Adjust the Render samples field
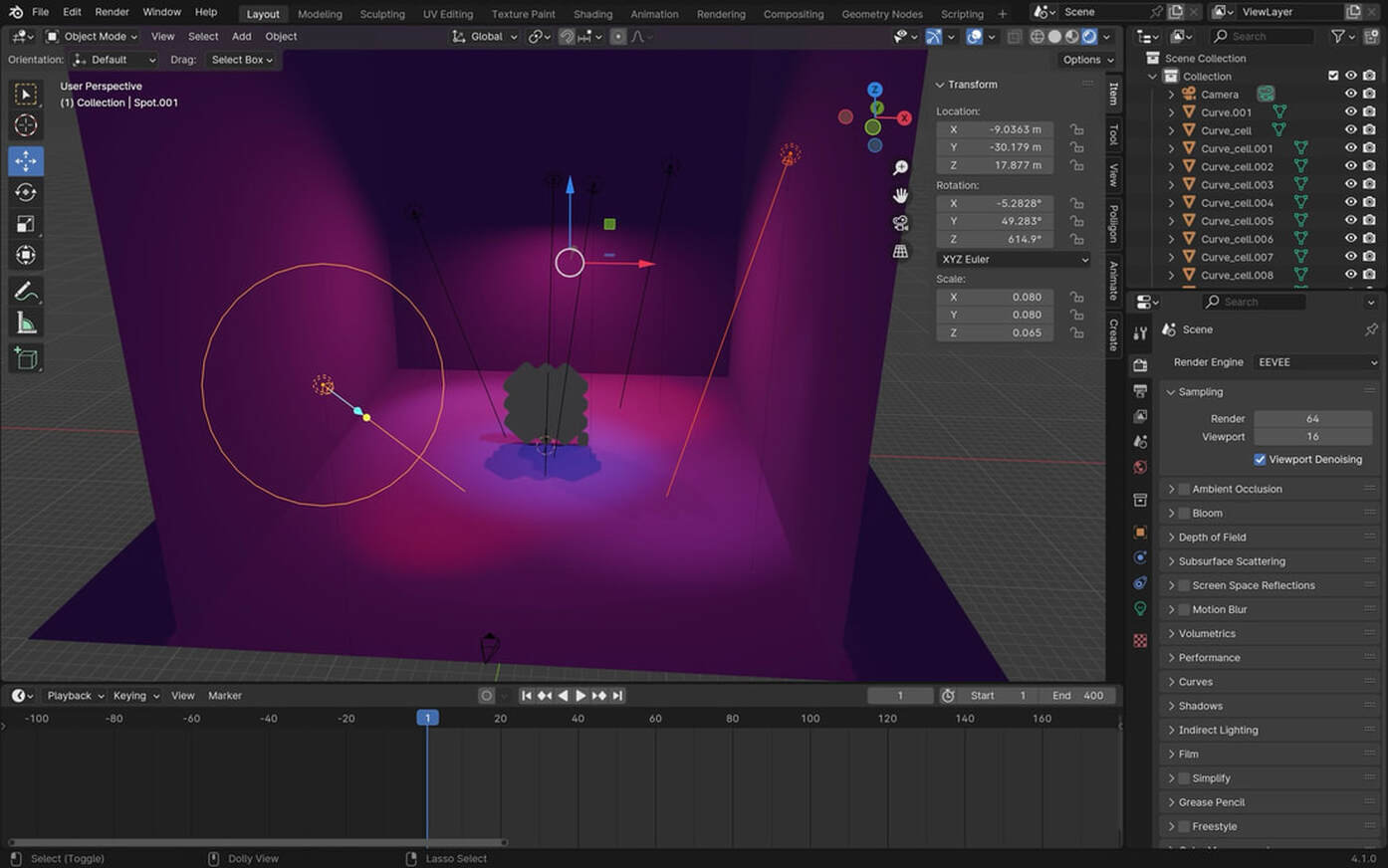Screen dimensions: 1388x868 (1312, 418)
